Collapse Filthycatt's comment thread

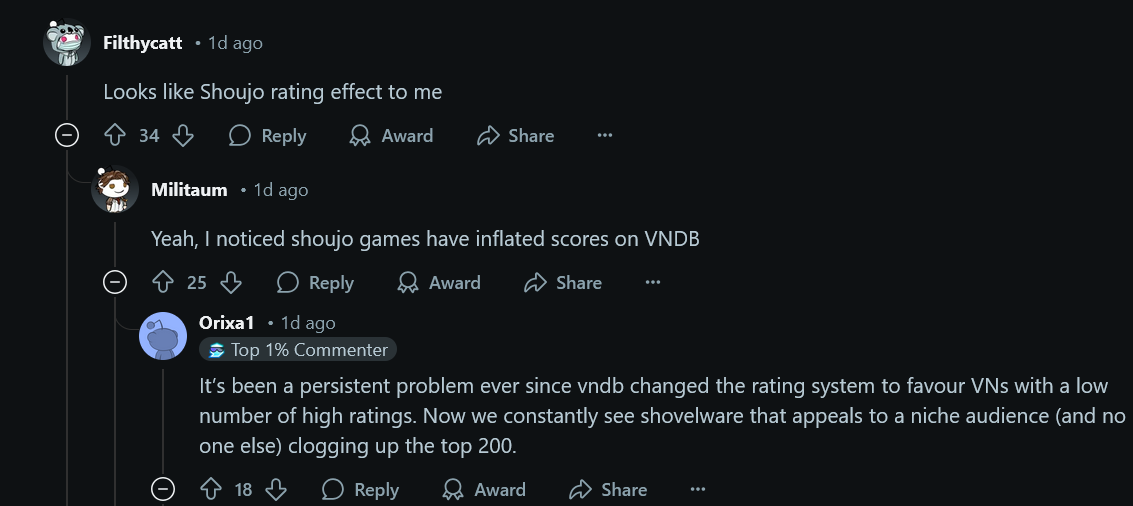pos(67,136)
